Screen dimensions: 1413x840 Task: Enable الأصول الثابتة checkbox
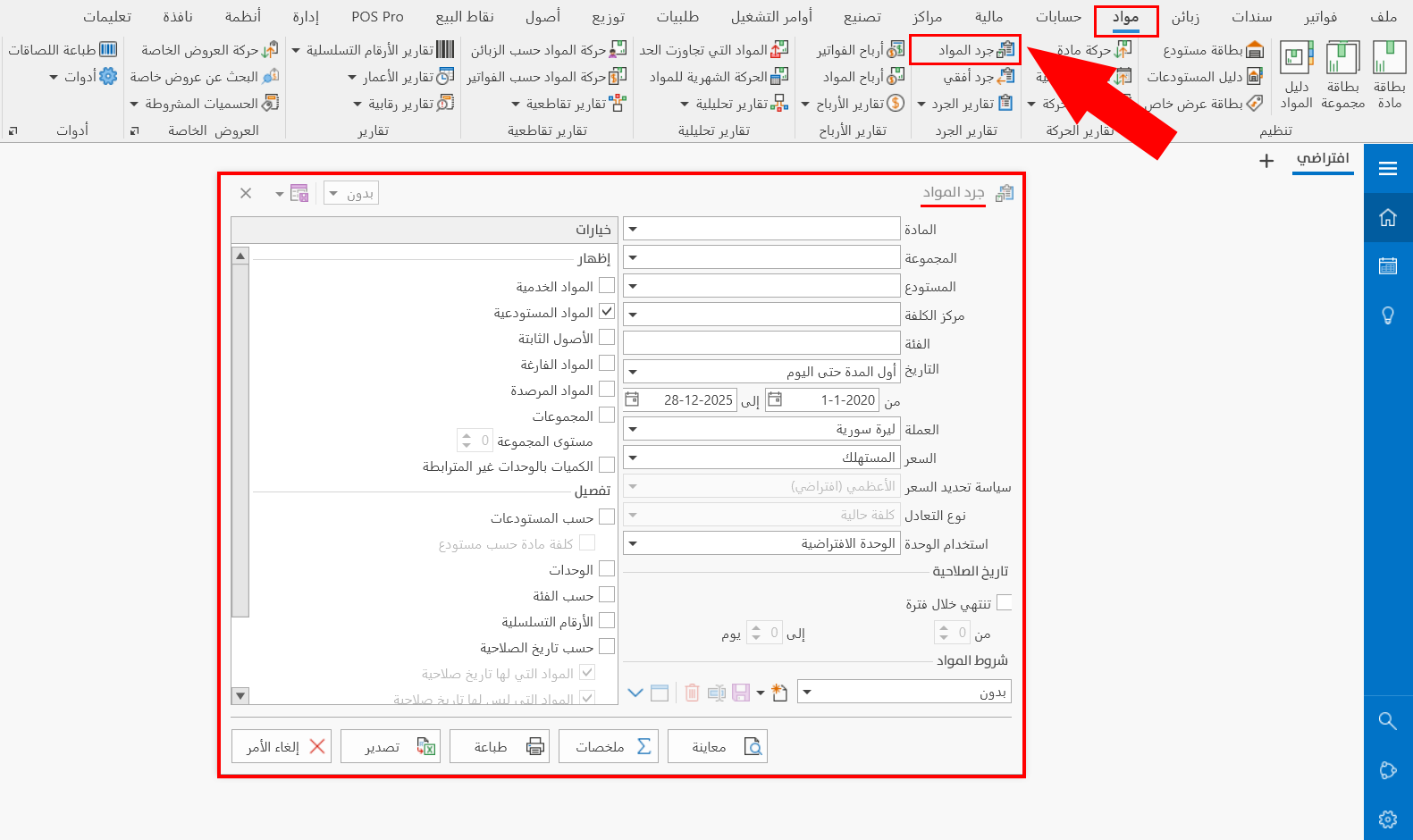pos(607,337)
